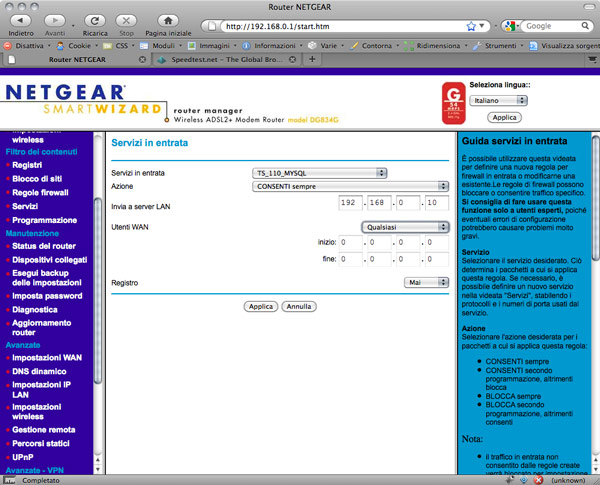The height and width of the screenshot is (485, 600).
Task: Open Impostazioni IP LAN
Action: coord(41,390)
